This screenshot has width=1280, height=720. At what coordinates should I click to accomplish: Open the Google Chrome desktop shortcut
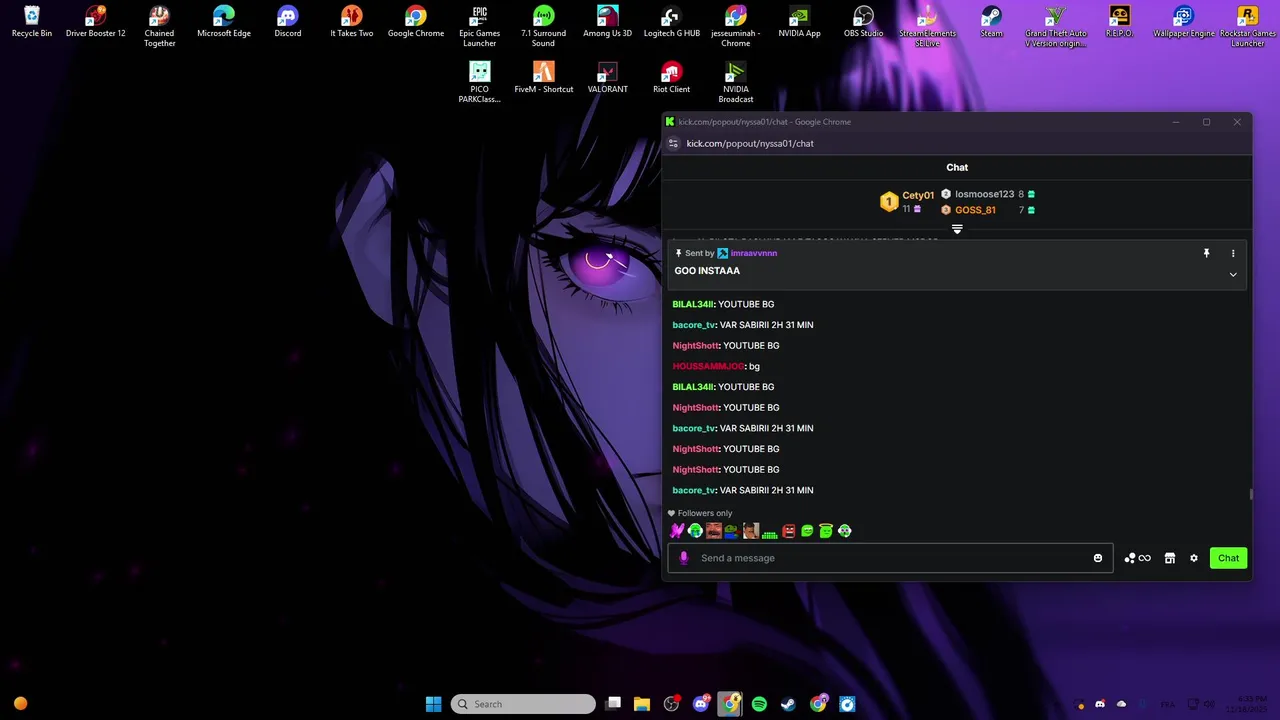click(x=416, y=22)
